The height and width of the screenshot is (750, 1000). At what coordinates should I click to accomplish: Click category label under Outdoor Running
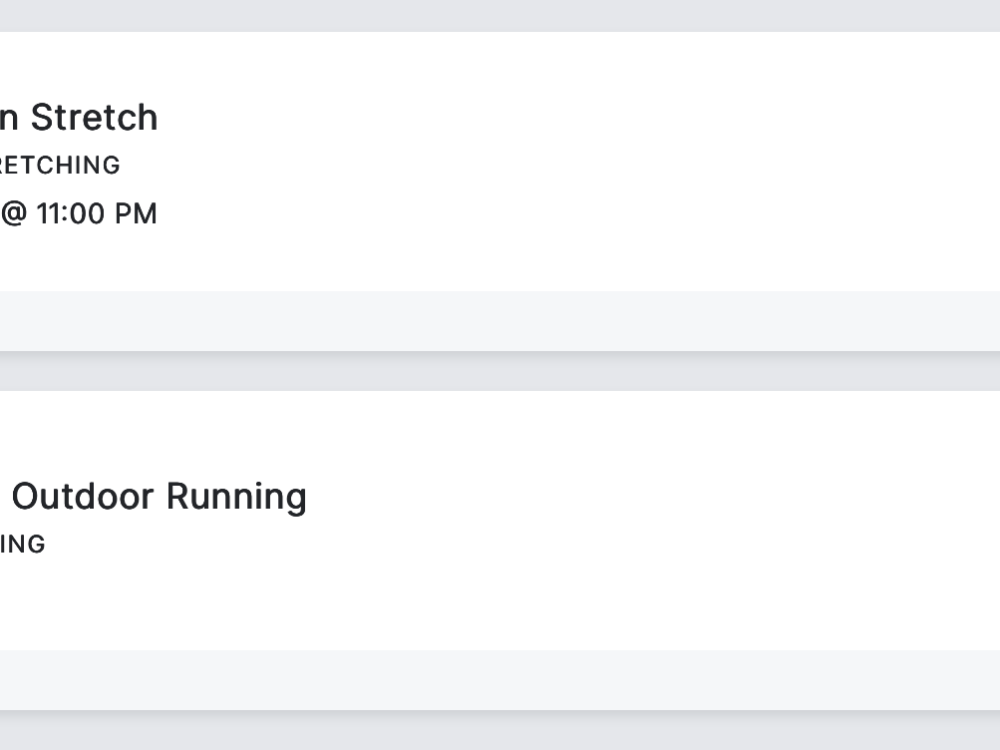22,544
